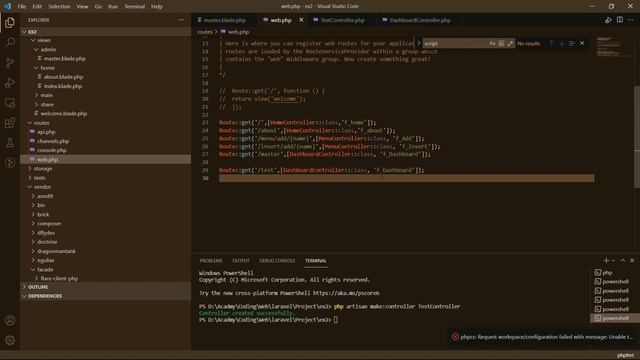
Task: Select the highlighted last powershell terminal
Action: [615, 318]
